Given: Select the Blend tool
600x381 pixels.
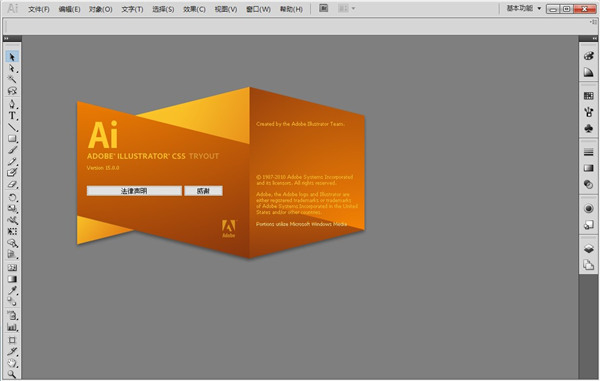Looking at the screenshot, I should pyautogui.click(x=12, y=302).
